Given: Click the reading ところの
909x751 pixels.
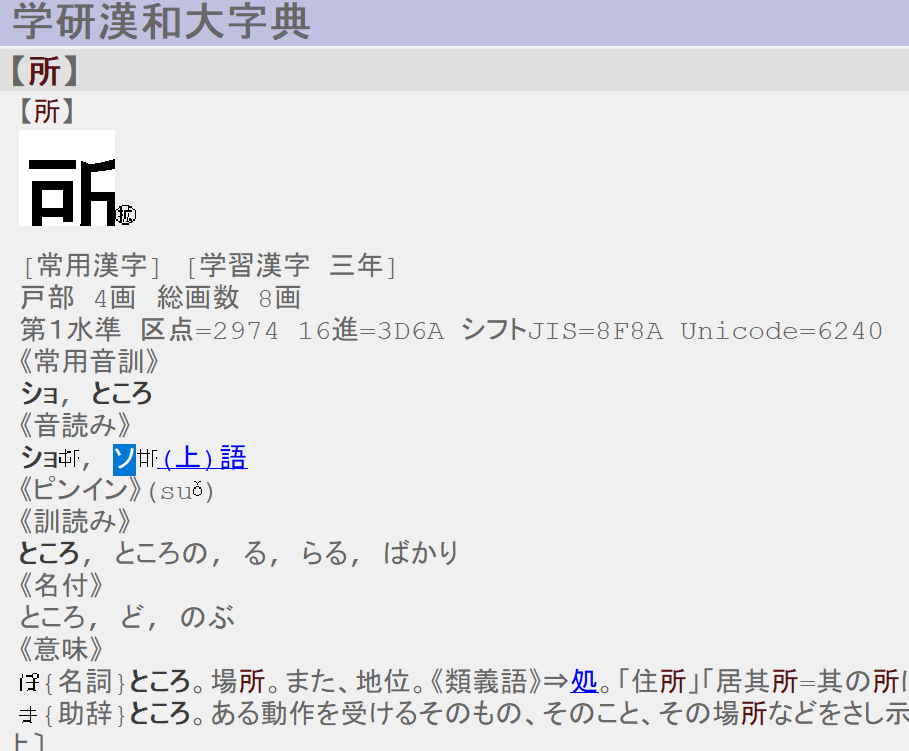Looking at the screenshot, I should [161, 553].
